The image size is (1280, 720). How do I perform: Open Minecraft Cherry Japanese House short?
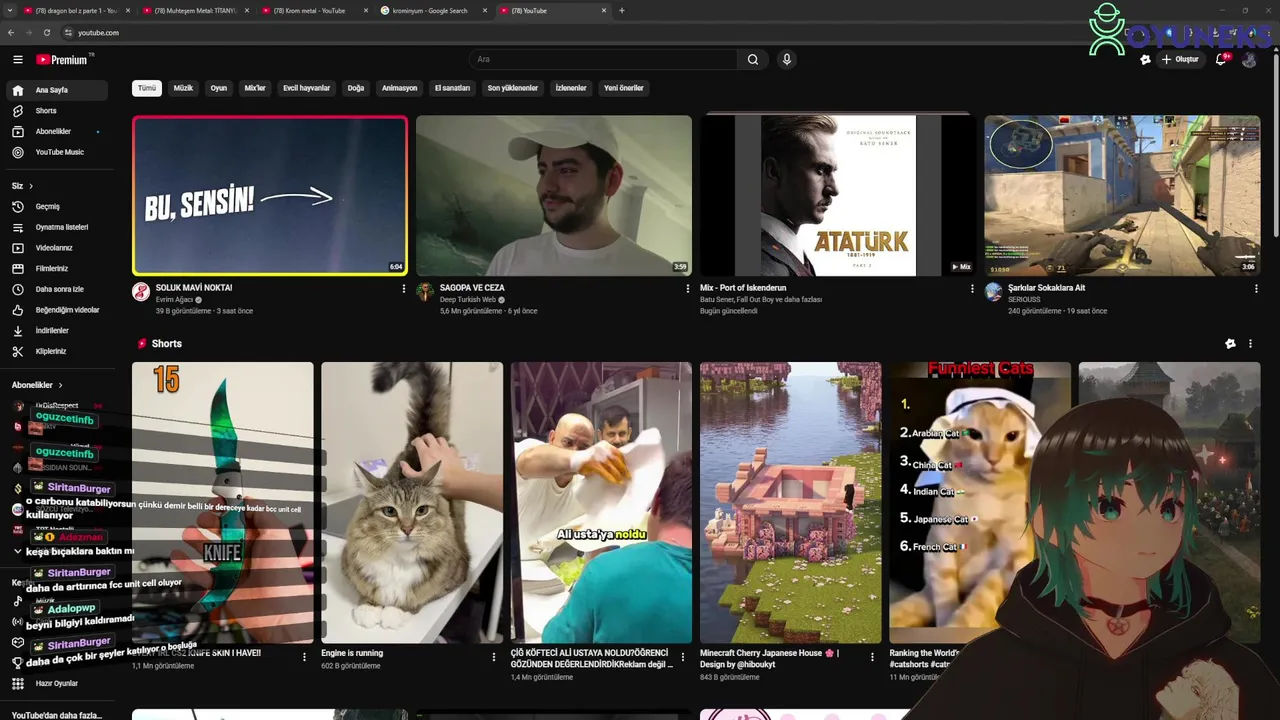coord(791,503)
